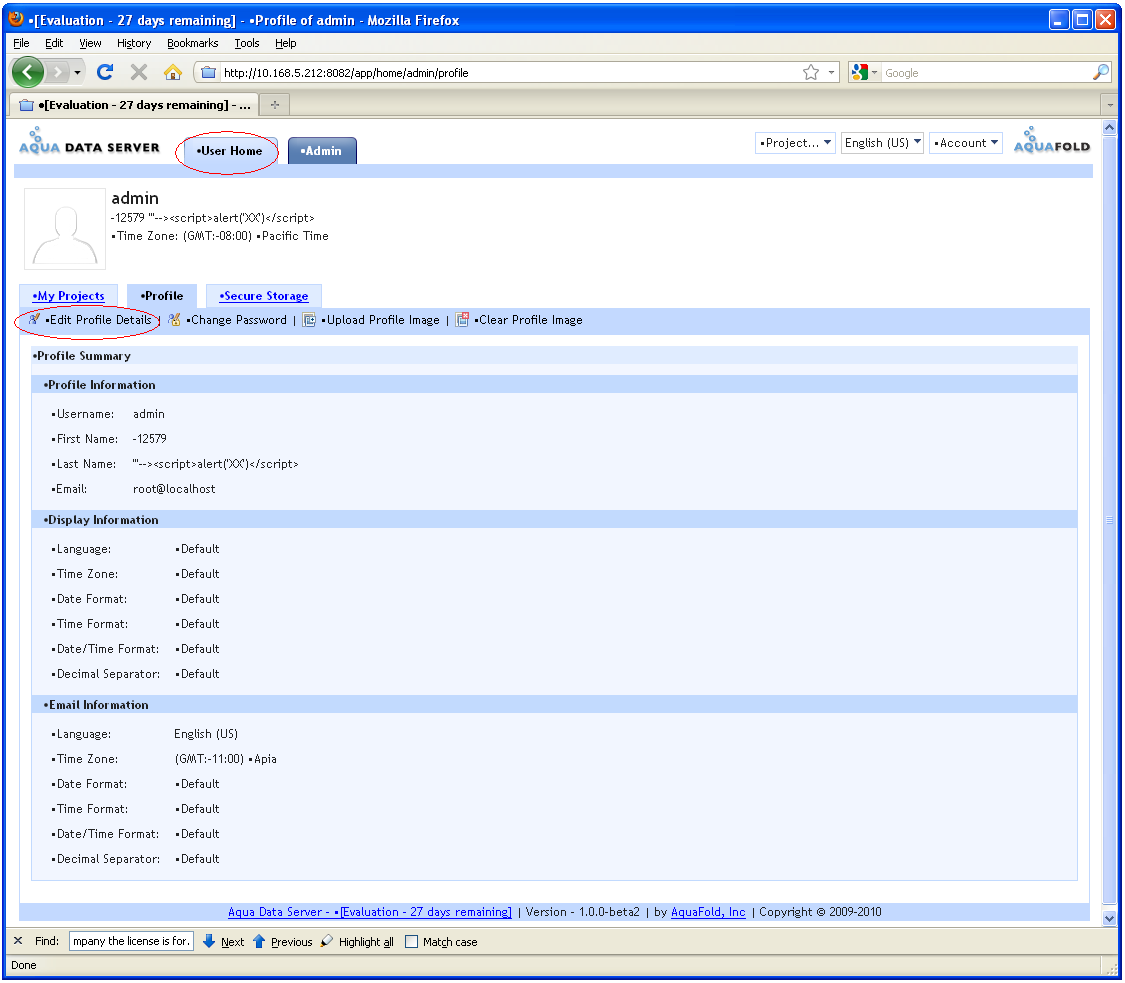Click the AquaFold logo
The width and height of the screenshot is (1125, 983).
[1052, 141]
